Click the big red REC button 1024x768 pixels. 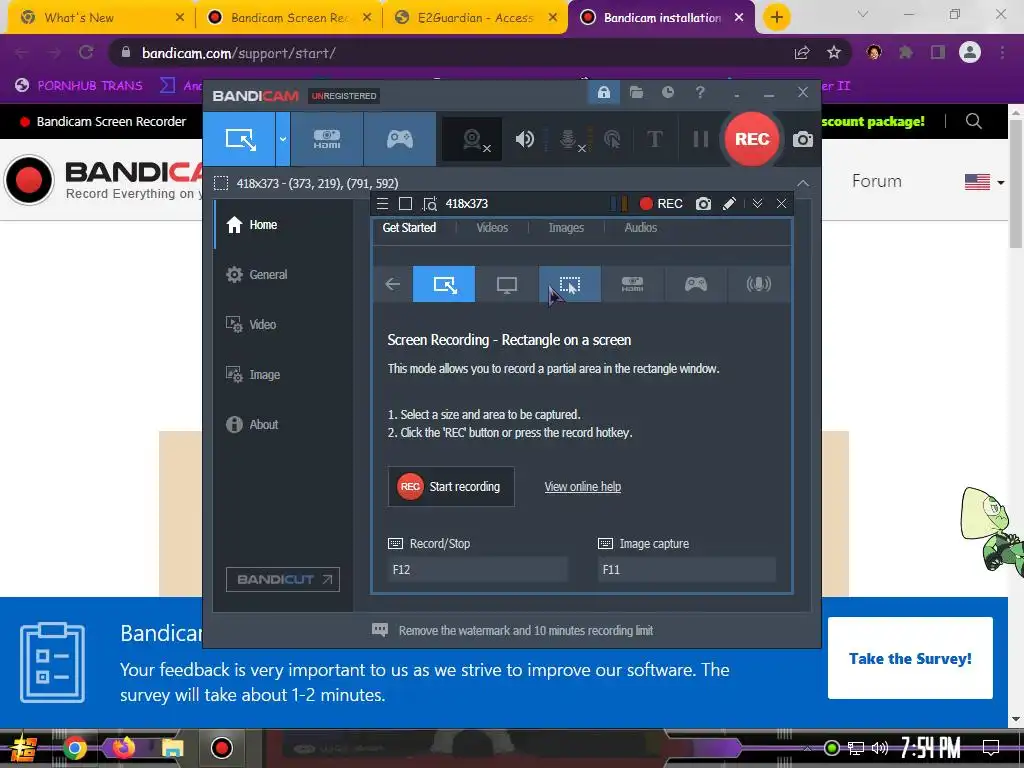[752, 139]
